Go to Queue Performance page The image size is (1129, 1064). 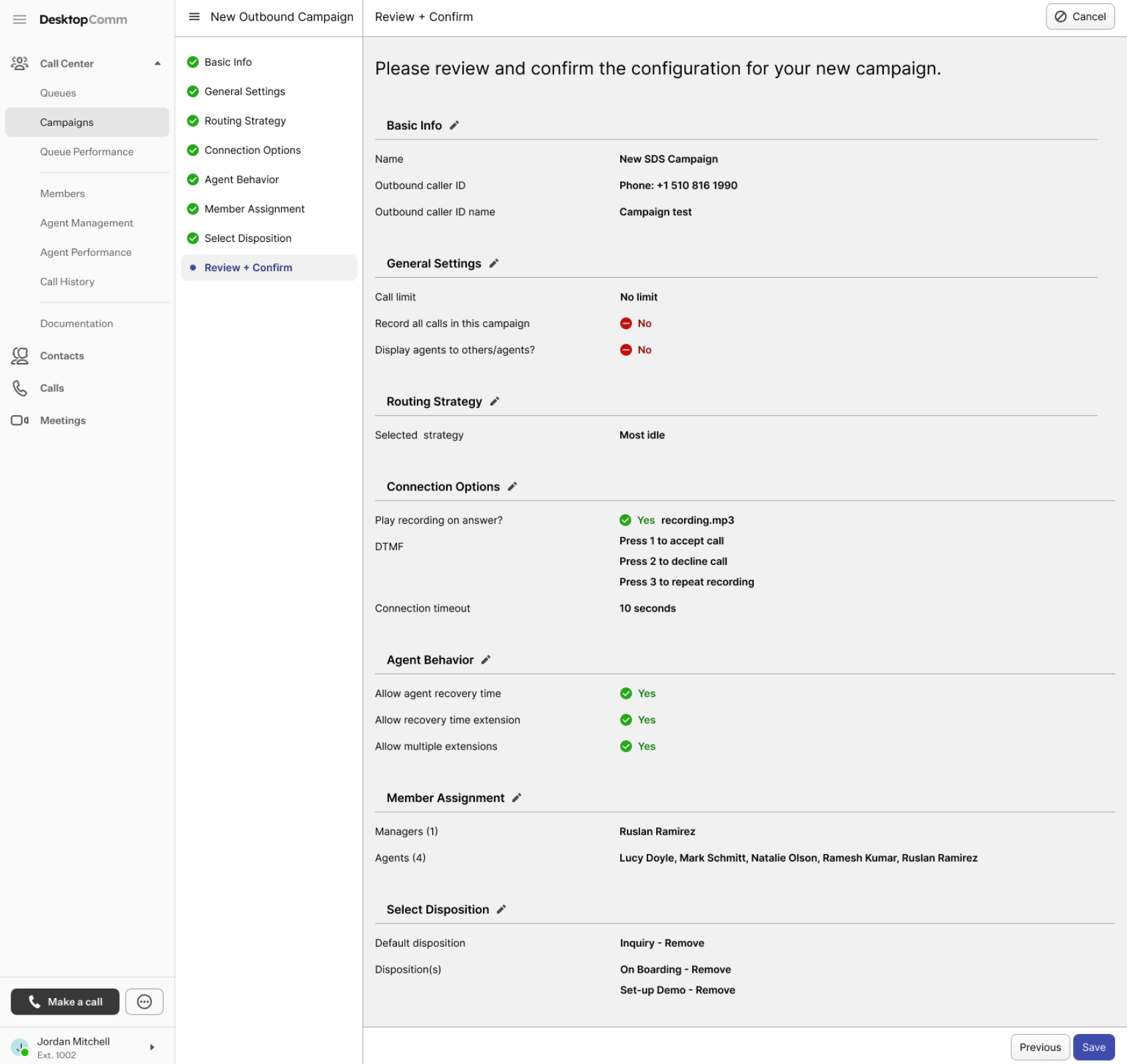(87, 151)
